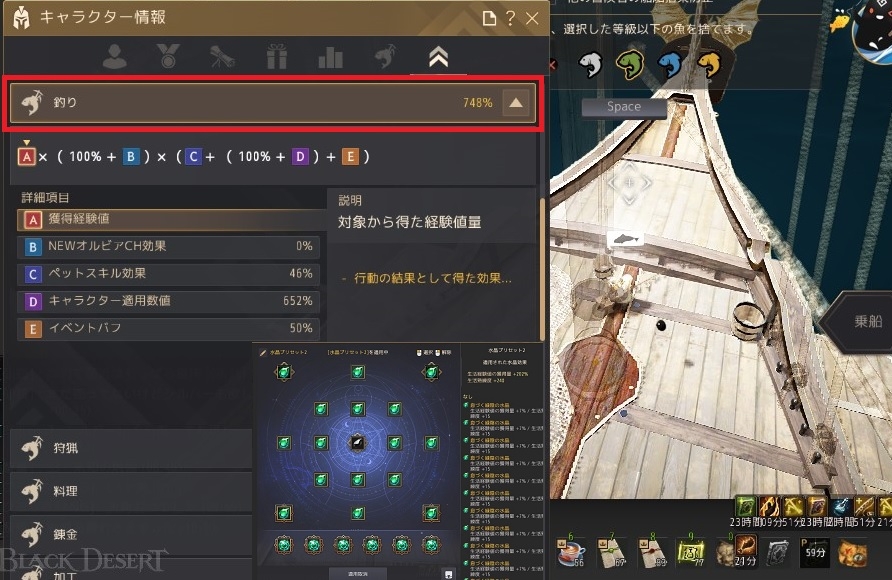The image size is (892, 580).
Task: Click the teacup item in quickslot
Action: tap(572, 552)
